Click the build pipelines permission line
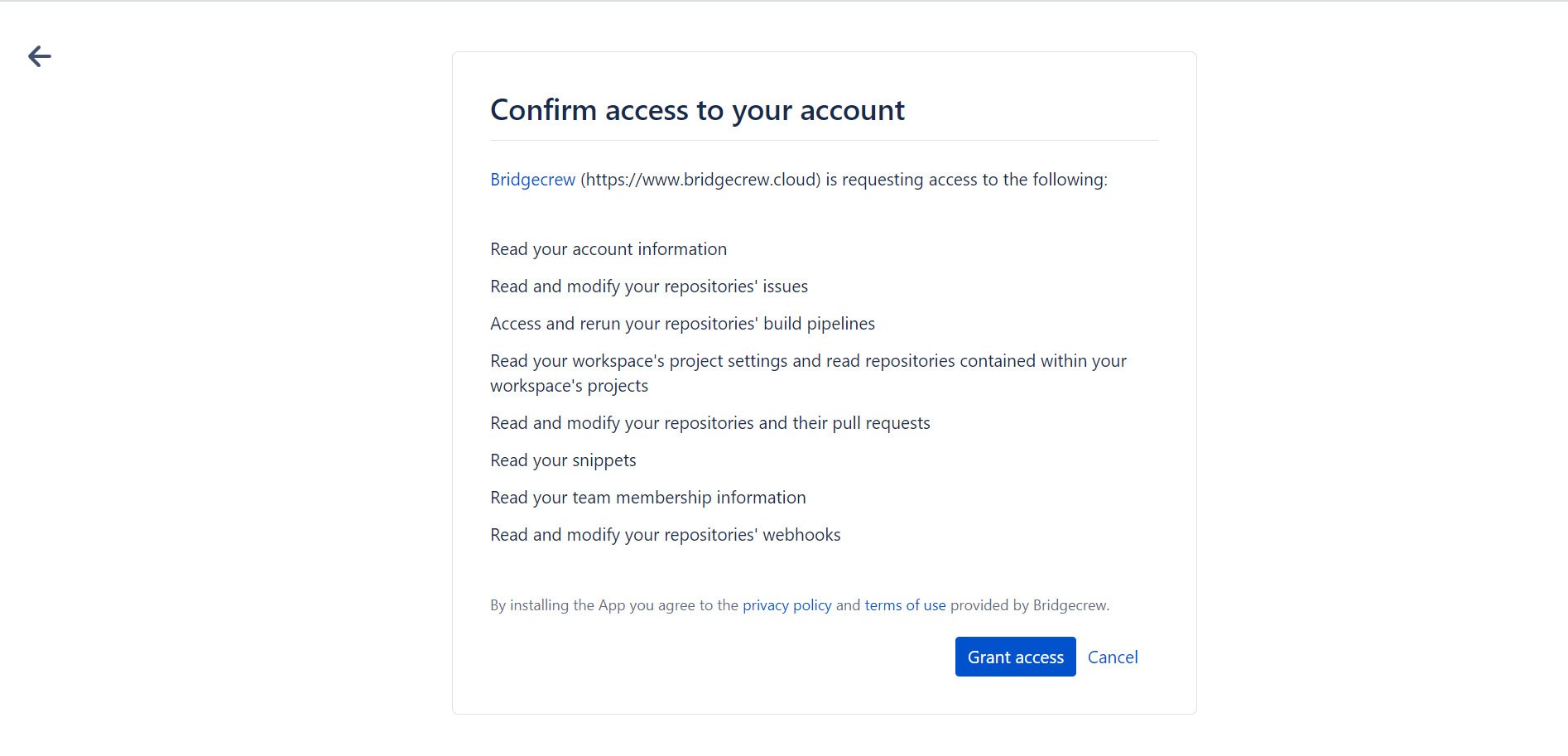This screenshot has width=1568, height=756. (x=682, y=324)
